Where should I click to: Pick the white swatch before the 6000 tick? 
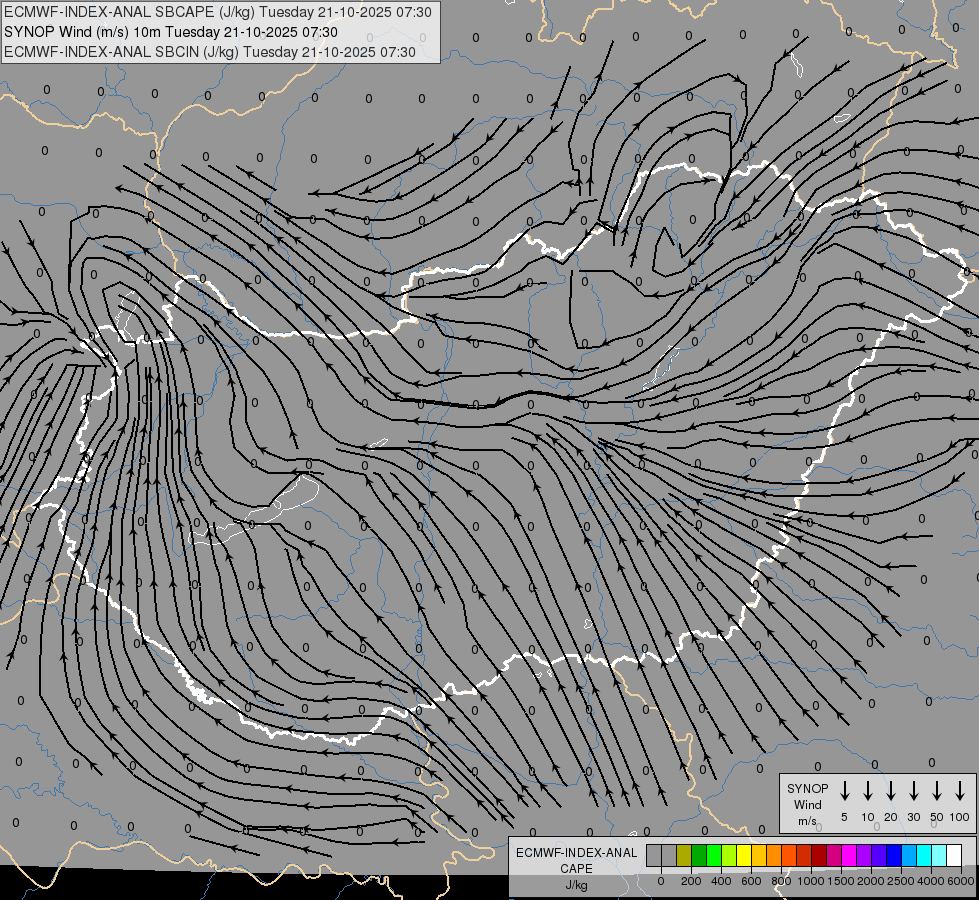point(953,856)
